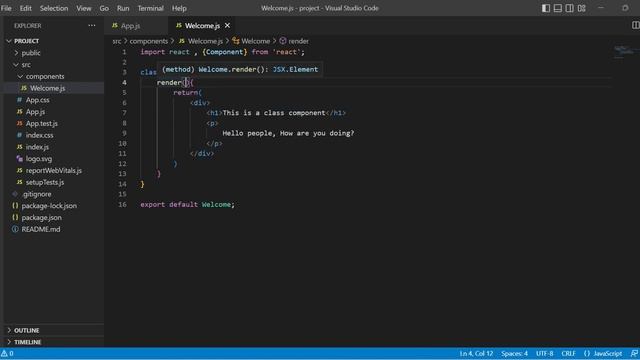Open the Help menu

179,8
